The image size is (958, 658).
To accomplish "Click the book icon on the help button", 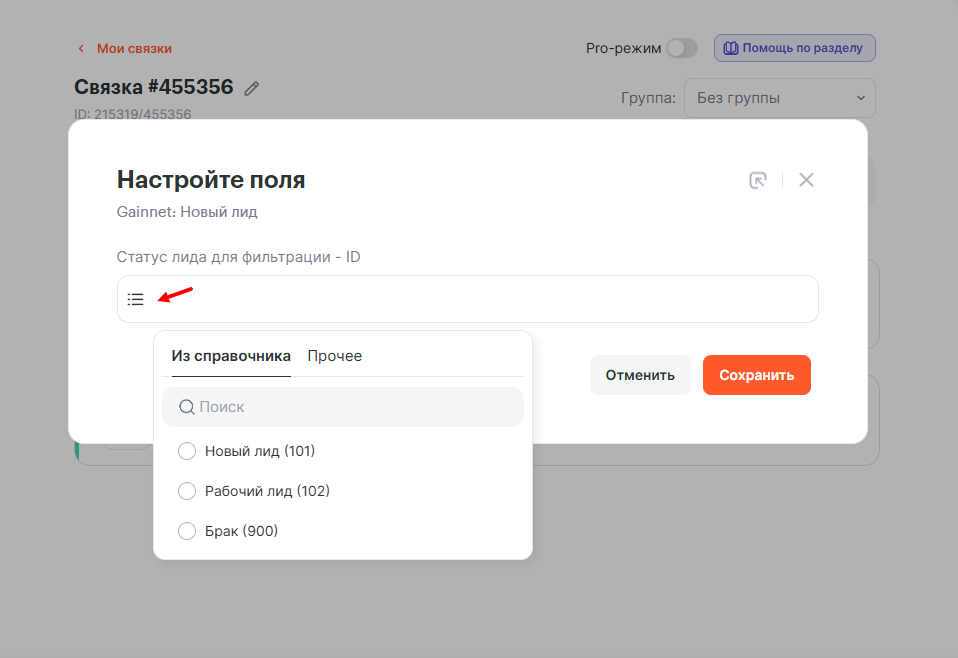I will point(731,48).
